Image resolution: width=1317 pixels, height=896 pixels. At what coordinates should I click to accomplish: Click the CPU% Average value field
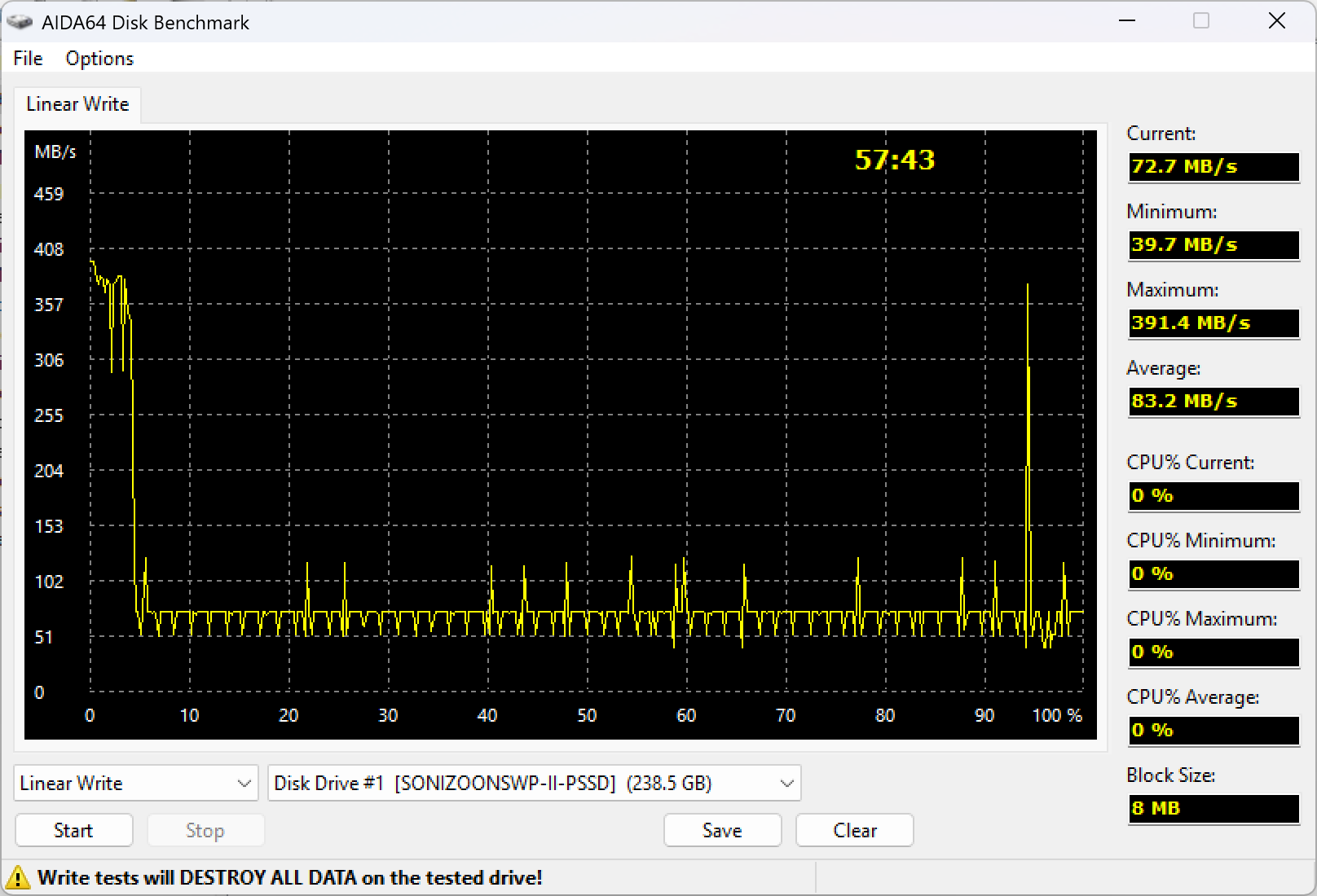1213,730
